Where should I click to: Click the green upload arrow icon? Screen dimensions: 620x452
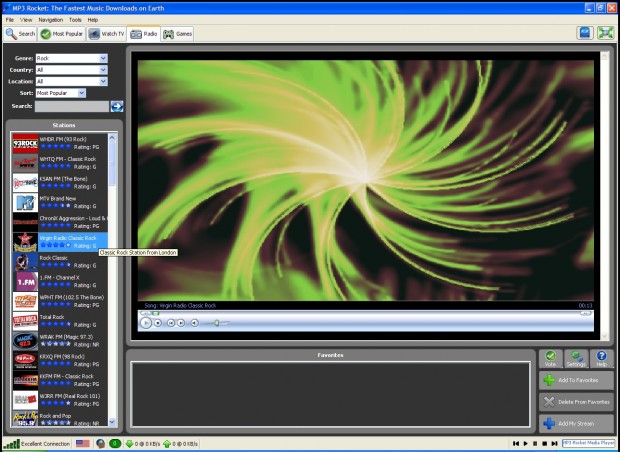click(x=167, y=444)
